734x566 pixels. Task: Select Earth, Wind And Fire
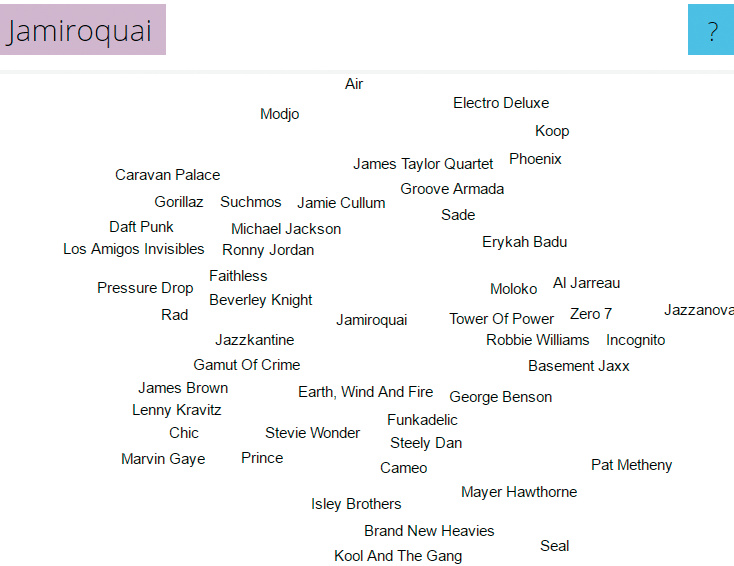click(365, 392)
